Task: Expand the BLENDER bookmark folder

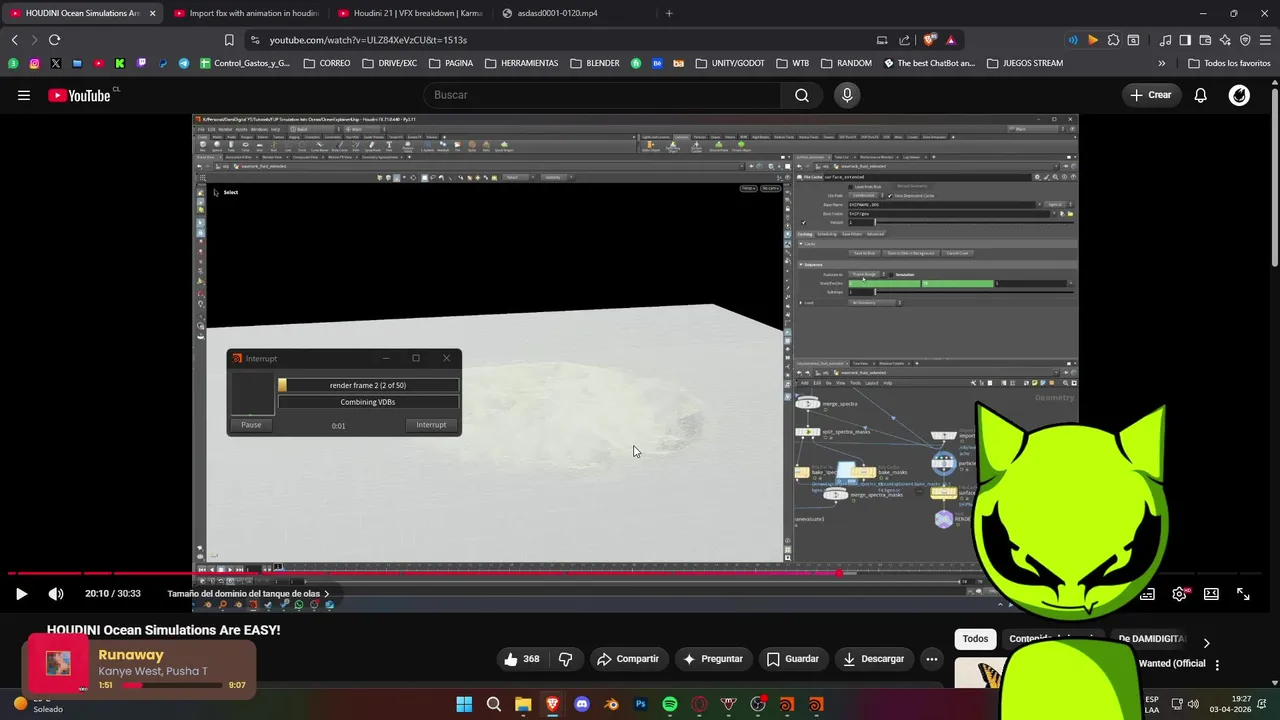Action: tap(595, 63)
